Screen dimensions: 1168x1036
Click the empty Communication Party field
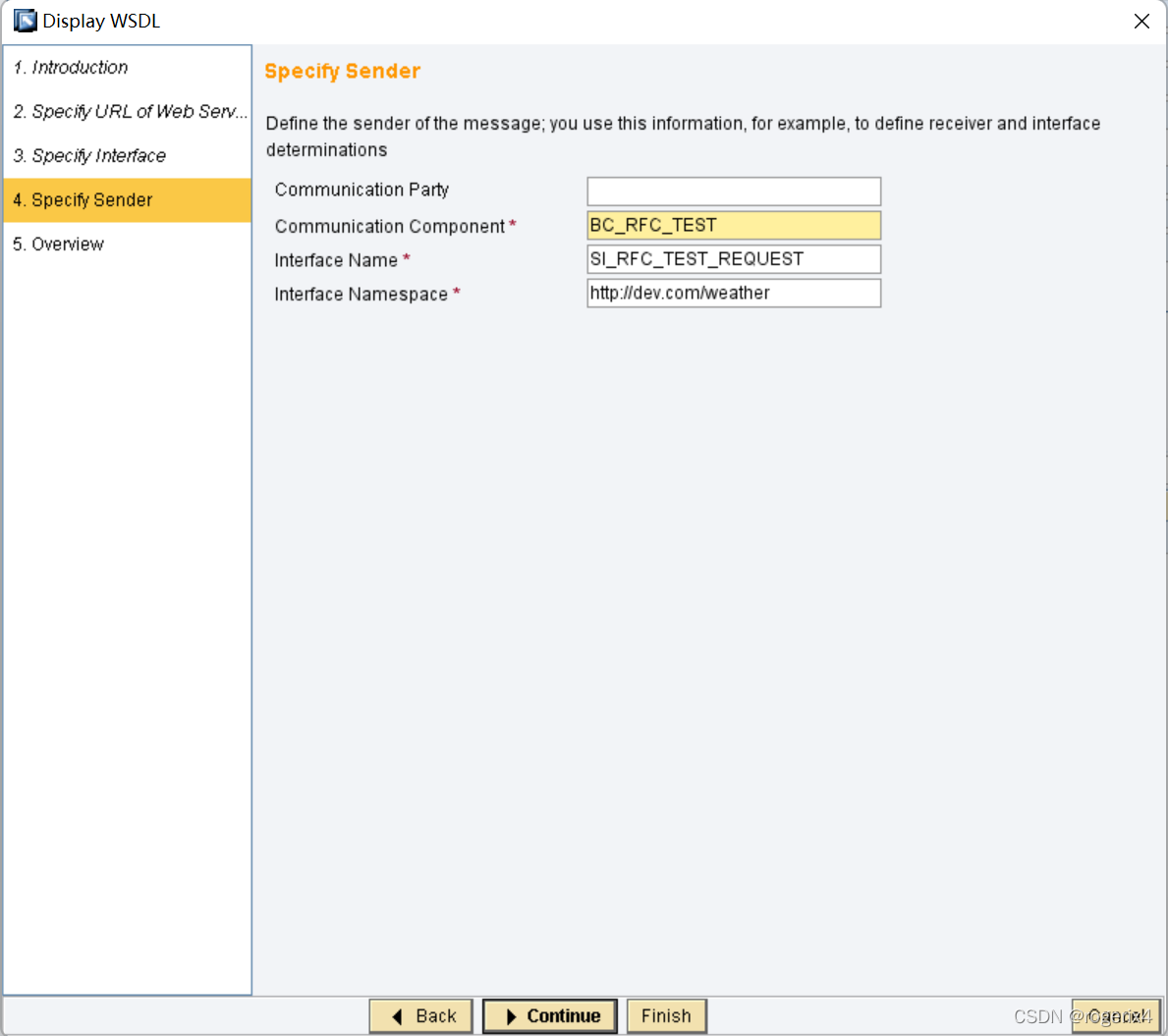733,191
